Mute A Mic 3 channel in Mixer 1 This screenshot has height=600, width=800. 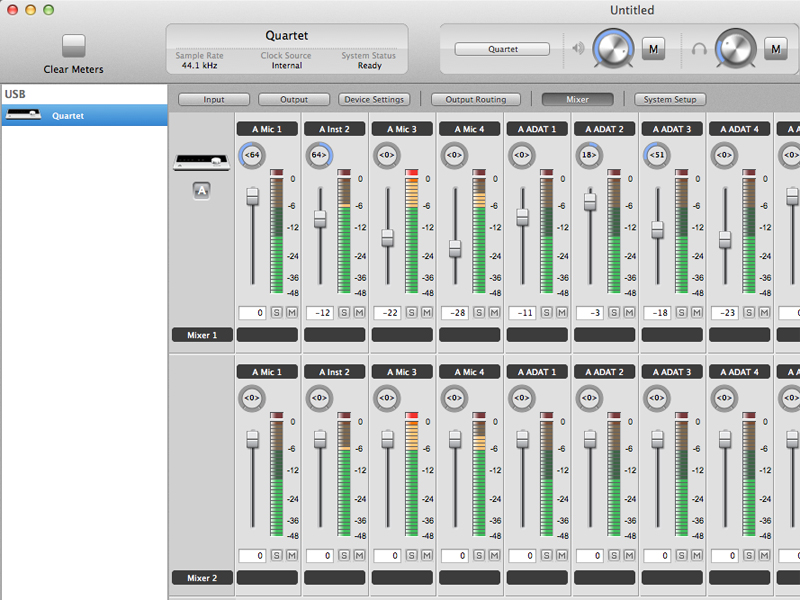pyautogui.click(x=427, y=313)
